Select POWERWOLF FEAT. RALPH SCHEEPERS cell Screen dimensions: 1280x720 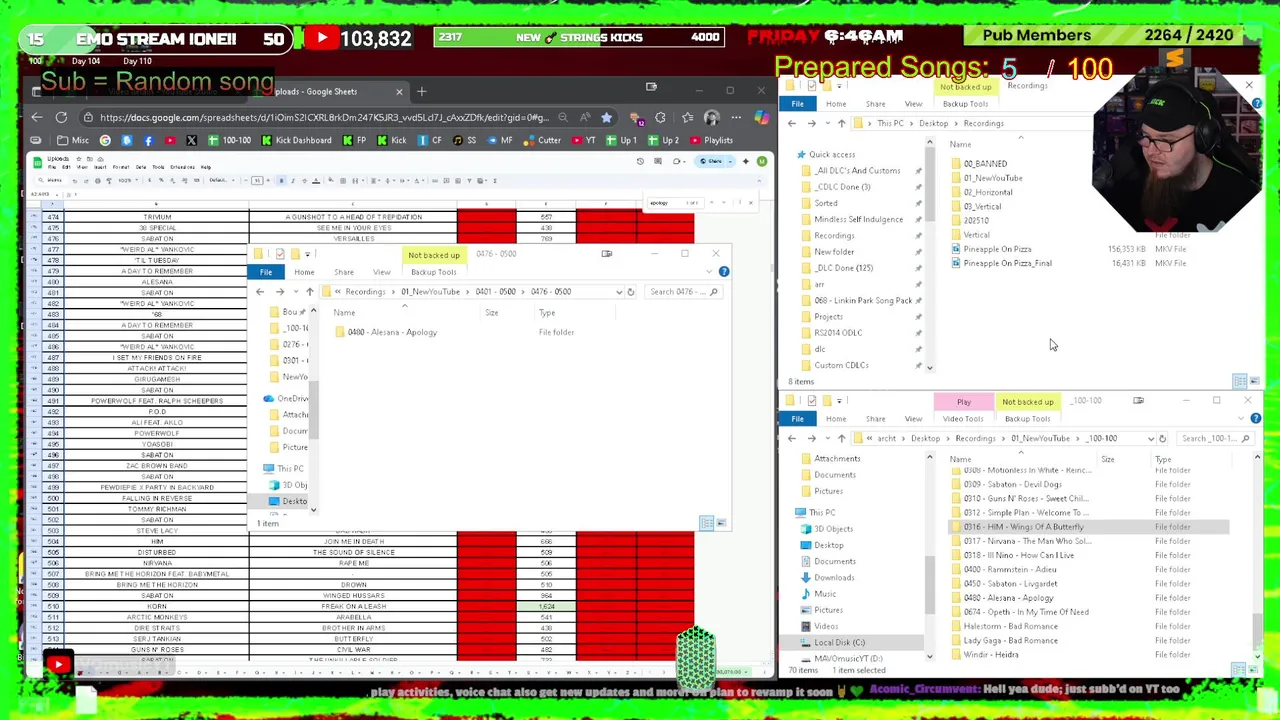pos(157,401)
